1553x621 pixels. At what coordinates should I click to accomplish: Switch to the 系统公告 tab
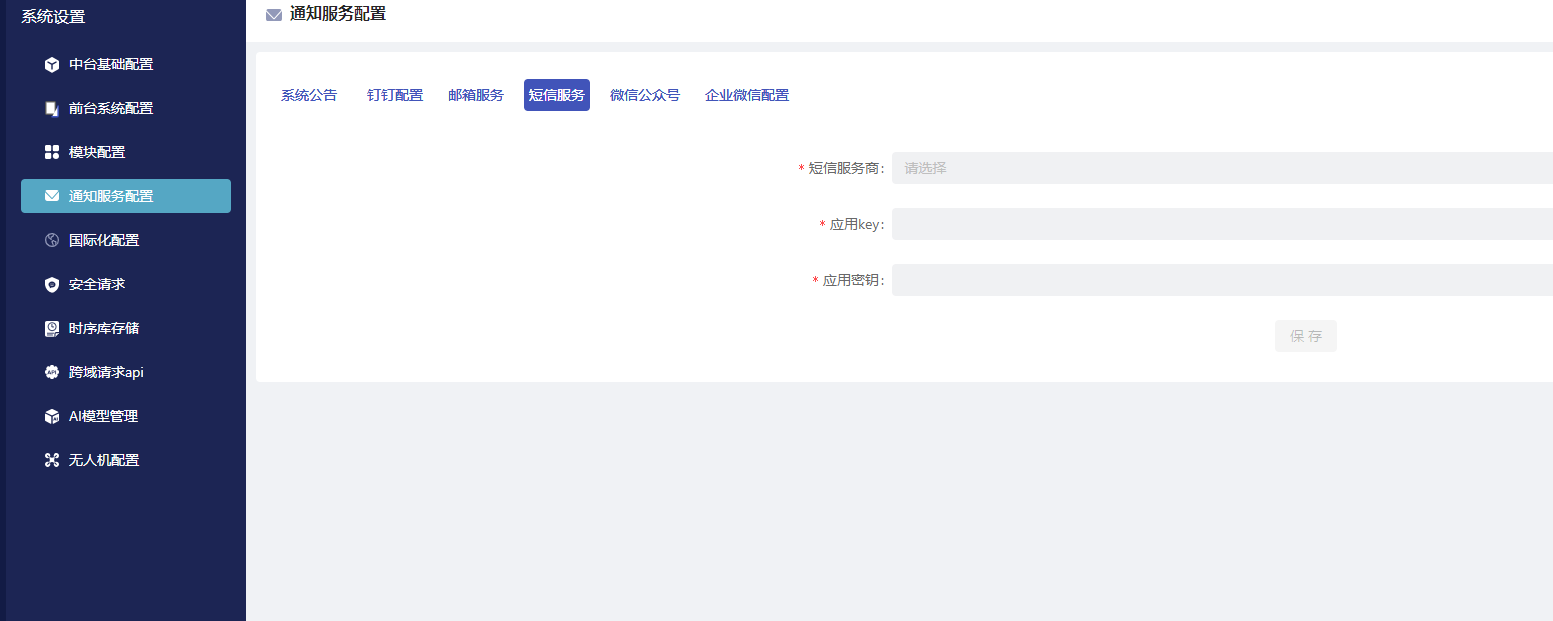pyautogui.click(x=309, y=95)
